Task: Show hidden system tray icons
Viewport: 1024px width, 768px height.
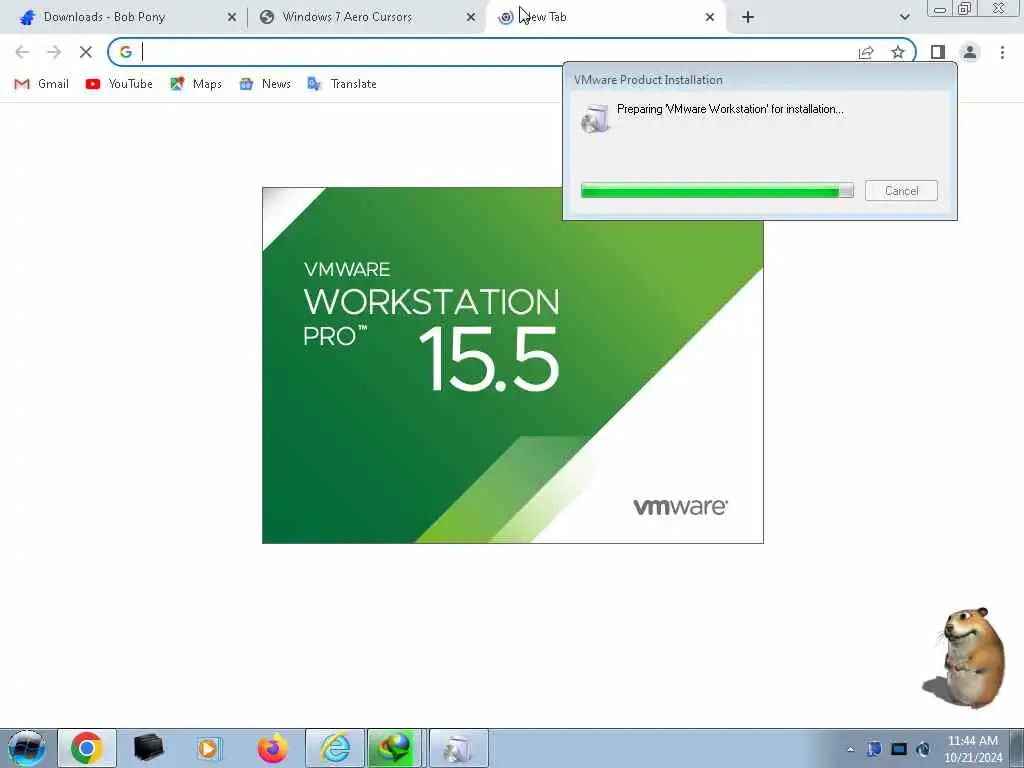Action: [x=850, y=749]
